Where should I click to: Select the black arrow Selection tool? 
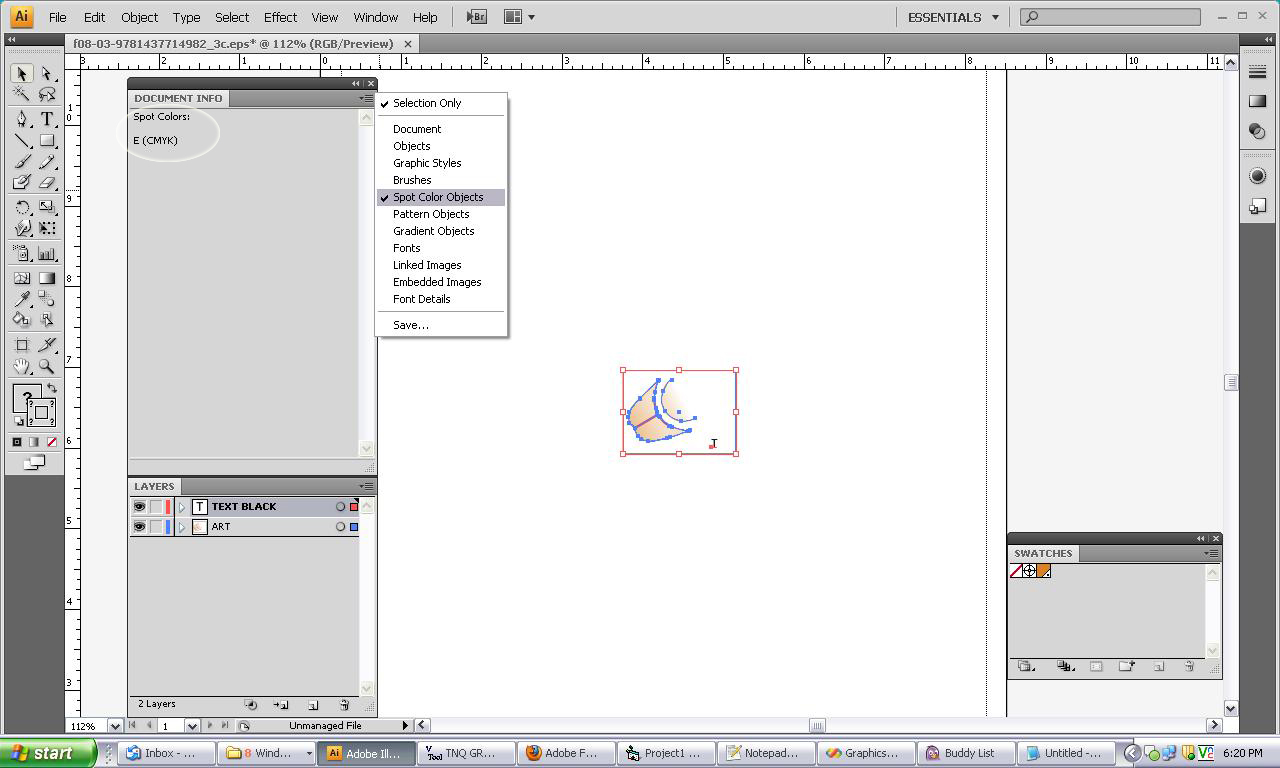click(x=22, y=74)
